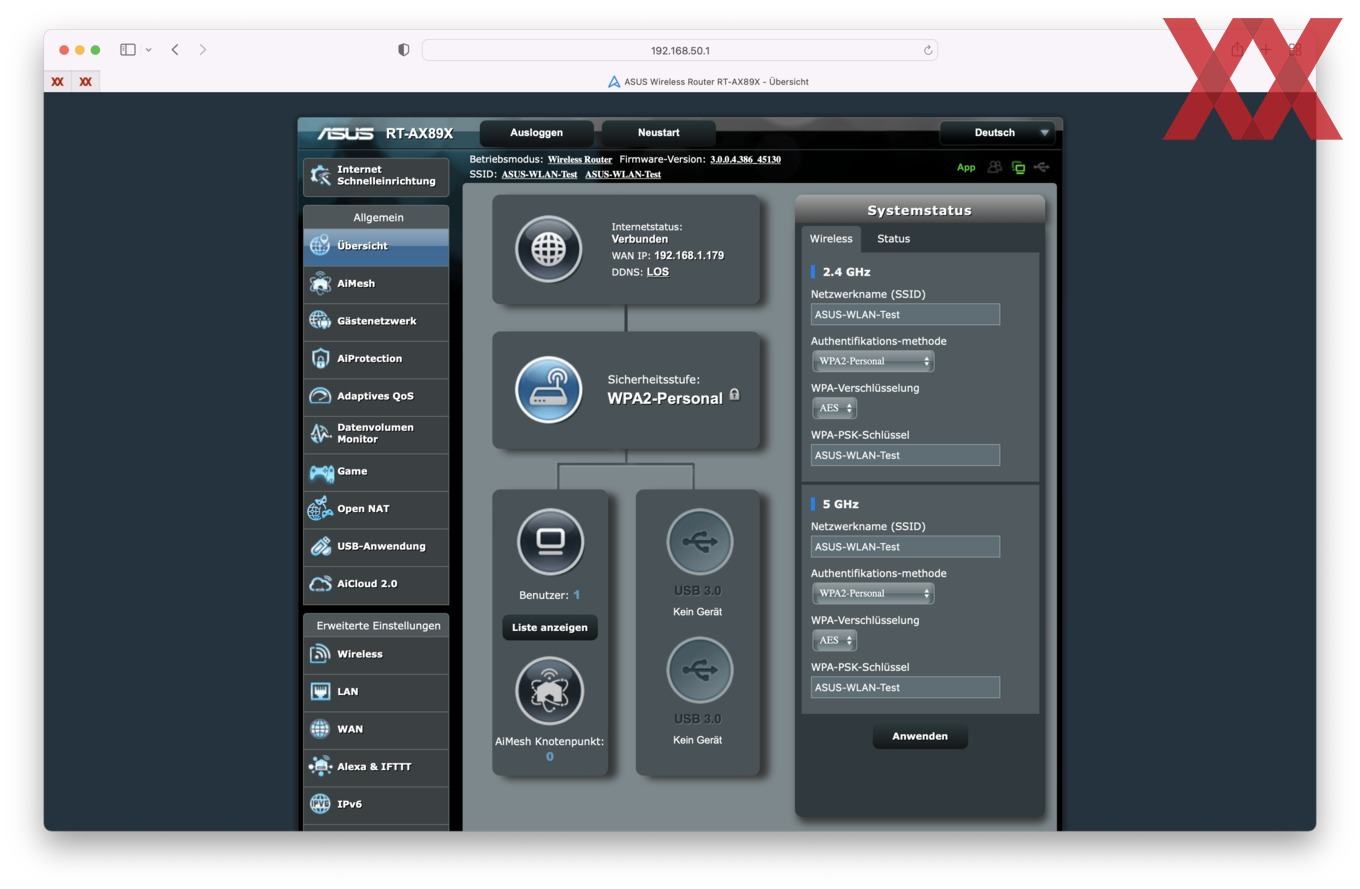
Task: Click the first ASUS-WLAN-Test SSID link
Action: [539, 175]
